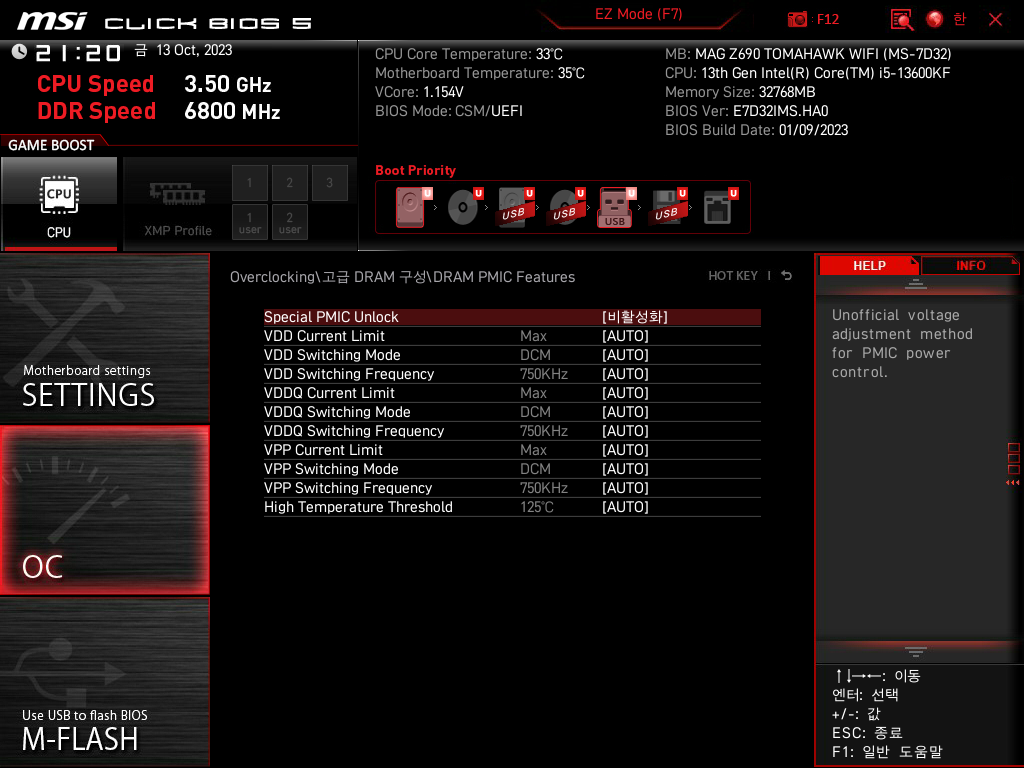1024x768 pixels.
Task: Switch to EZ Mode (F7)
Action: pos(638,14)
